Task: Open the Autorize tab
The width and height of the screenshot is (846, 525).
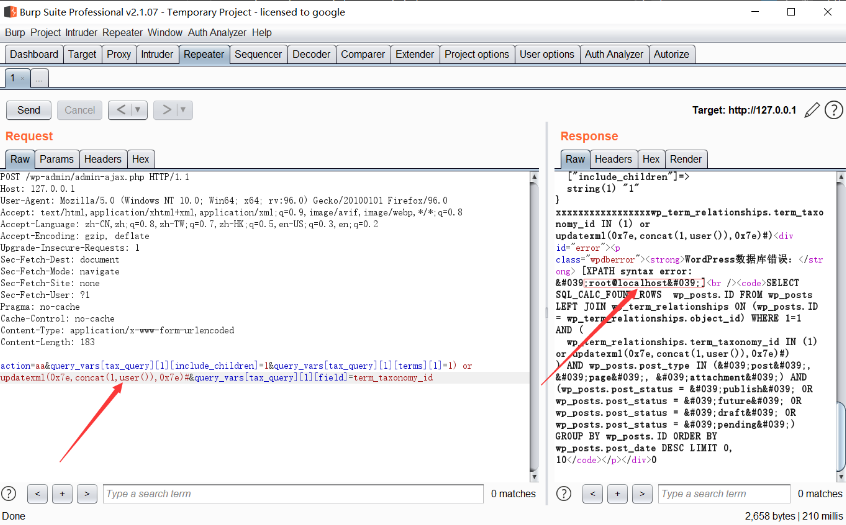Action: pyautogui.click(x=671, y=54)
